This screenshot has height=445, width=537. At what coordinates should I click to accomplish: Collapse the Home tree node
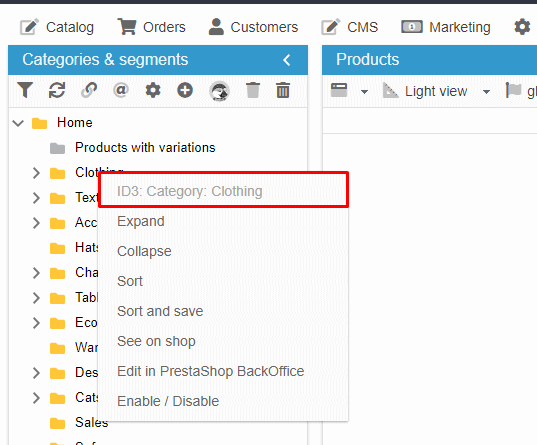[x=18, y=123]
